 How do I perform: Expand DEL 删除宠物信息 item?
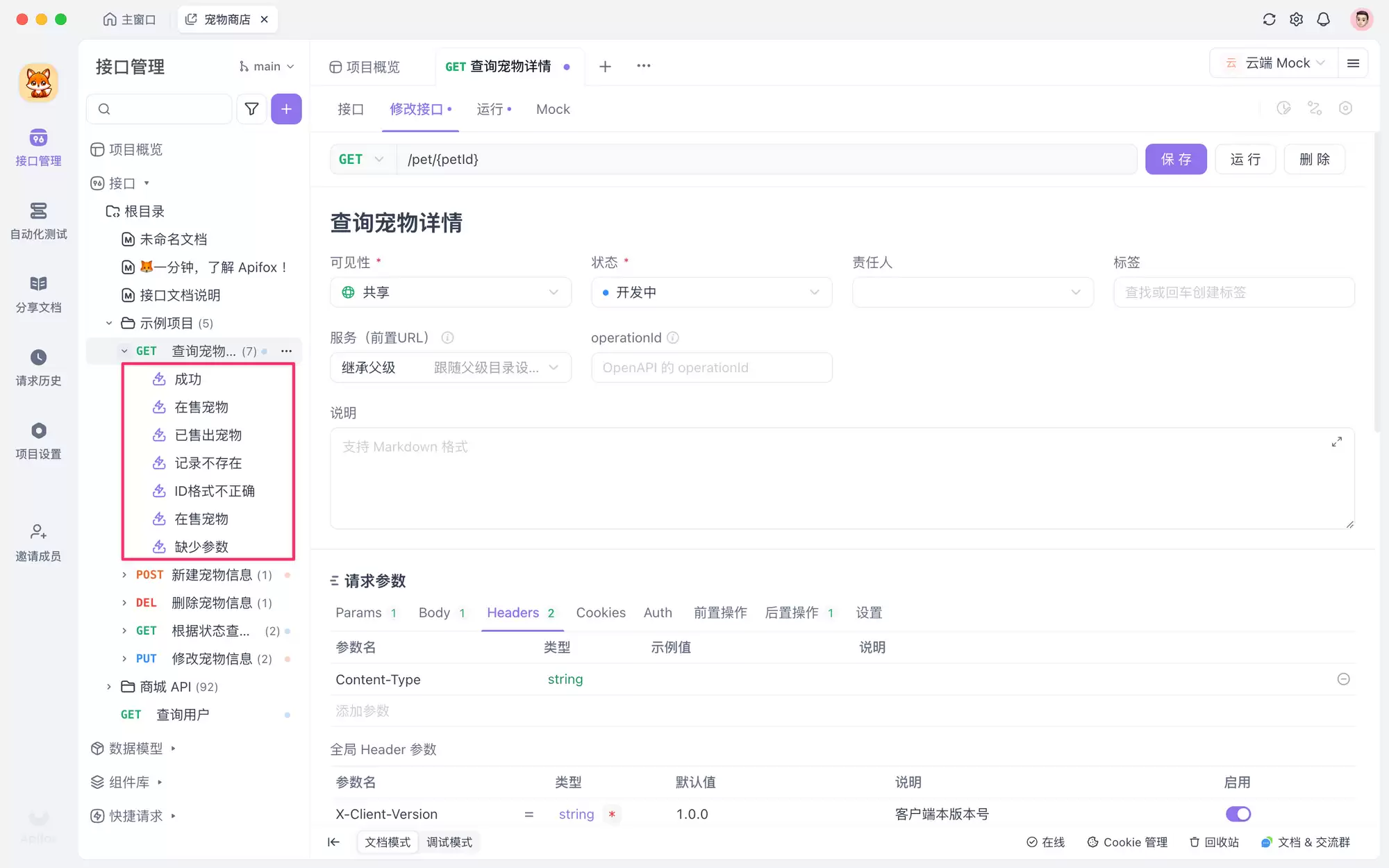tap(124, 603)
